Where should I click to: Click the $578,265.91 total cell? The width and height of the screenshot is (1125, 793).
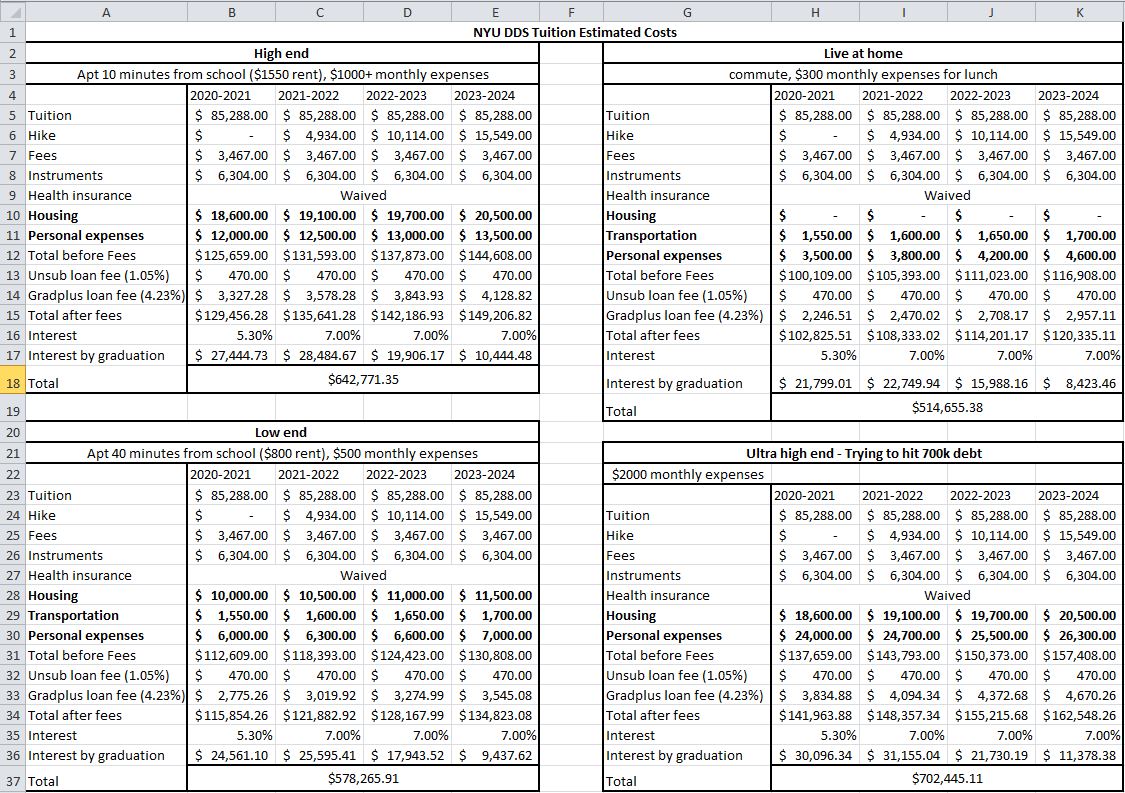(363, 777)
